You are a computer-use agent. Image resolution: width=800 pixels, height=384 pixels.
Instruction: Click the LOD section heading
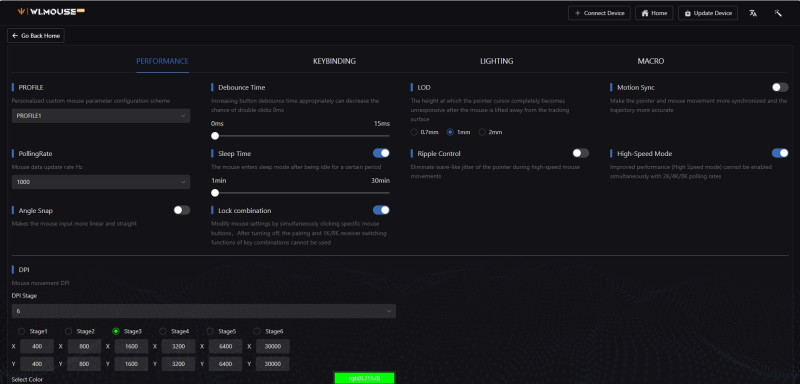pyautogui.click(x=424, y=88)
